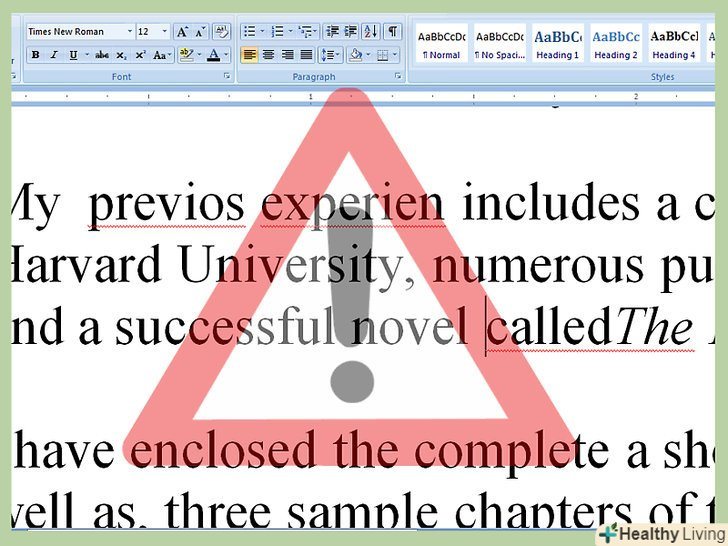Apply borders using the Borders icon
Viewport: 728px width, 546px height.
(x=383, y=55)
